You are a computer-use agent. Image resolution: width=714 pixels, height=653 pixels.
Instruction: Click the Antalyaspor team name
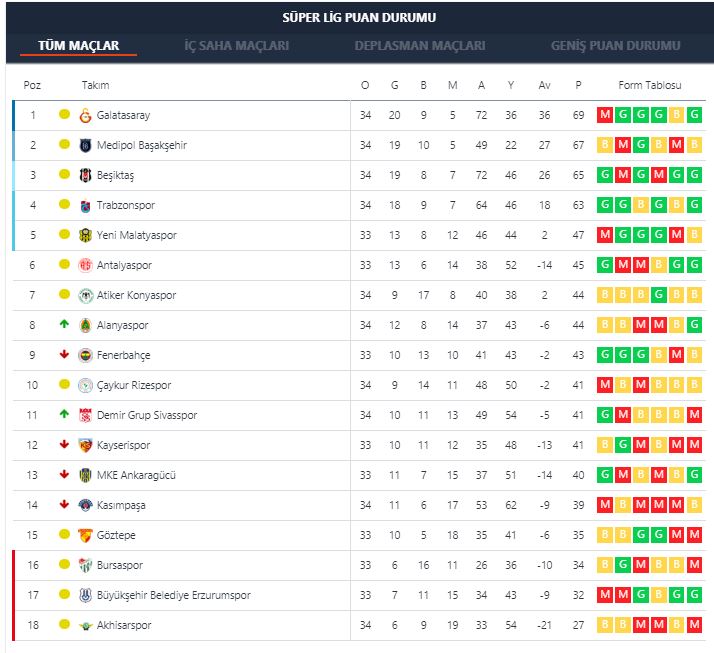[125, 265]
